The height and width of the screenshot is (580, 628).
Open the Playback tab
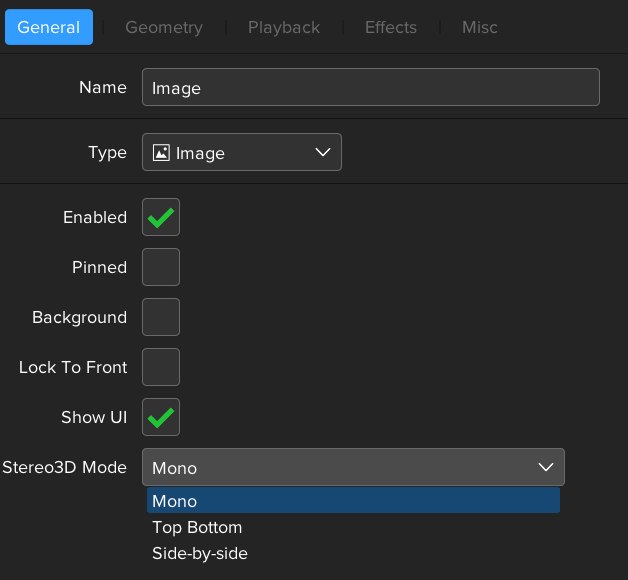point(282,27)
